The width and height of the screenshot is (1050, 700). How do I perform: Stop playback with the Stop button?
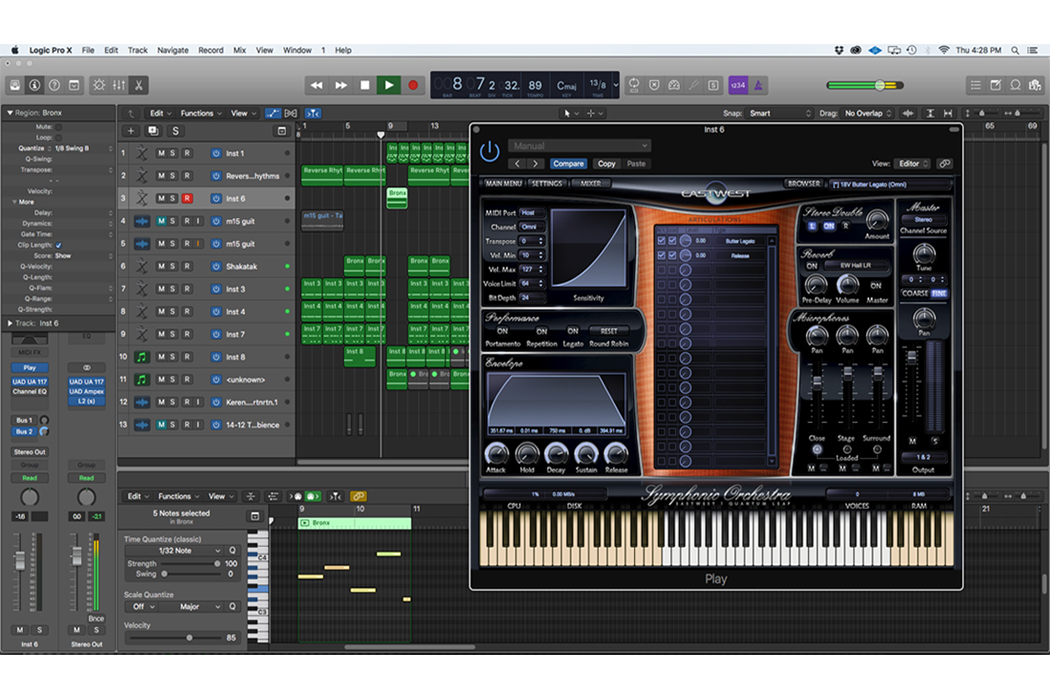[x=365, y=85]
